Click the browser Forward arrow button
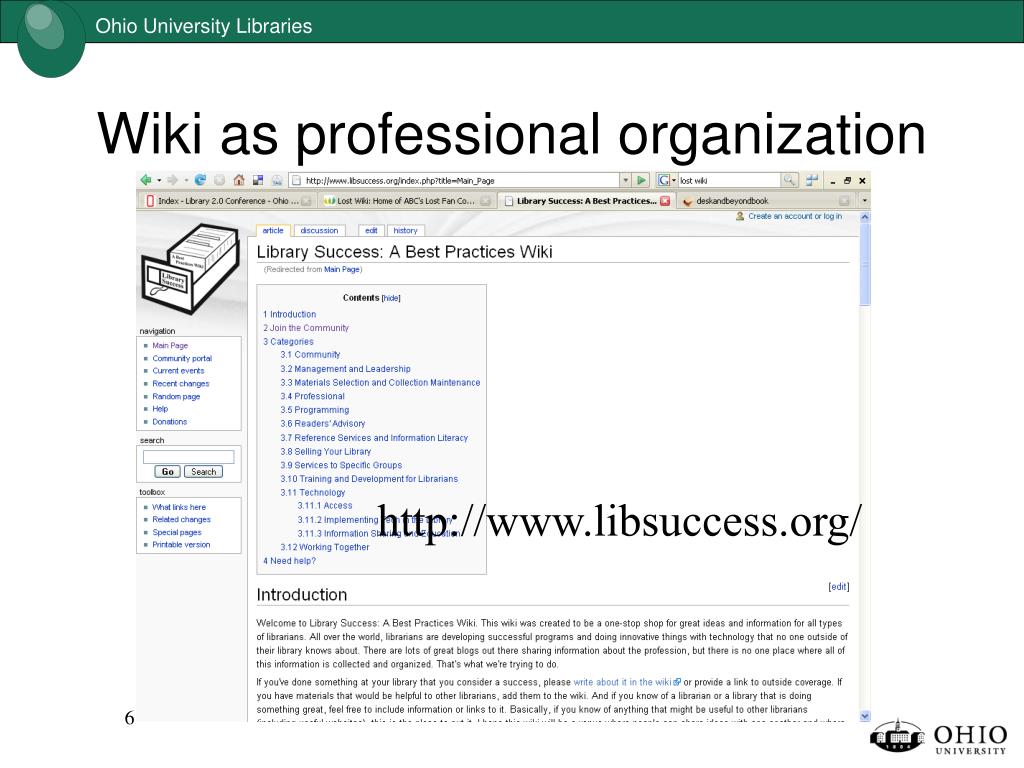Screen dimensions: 1024x768 (172, 180)
